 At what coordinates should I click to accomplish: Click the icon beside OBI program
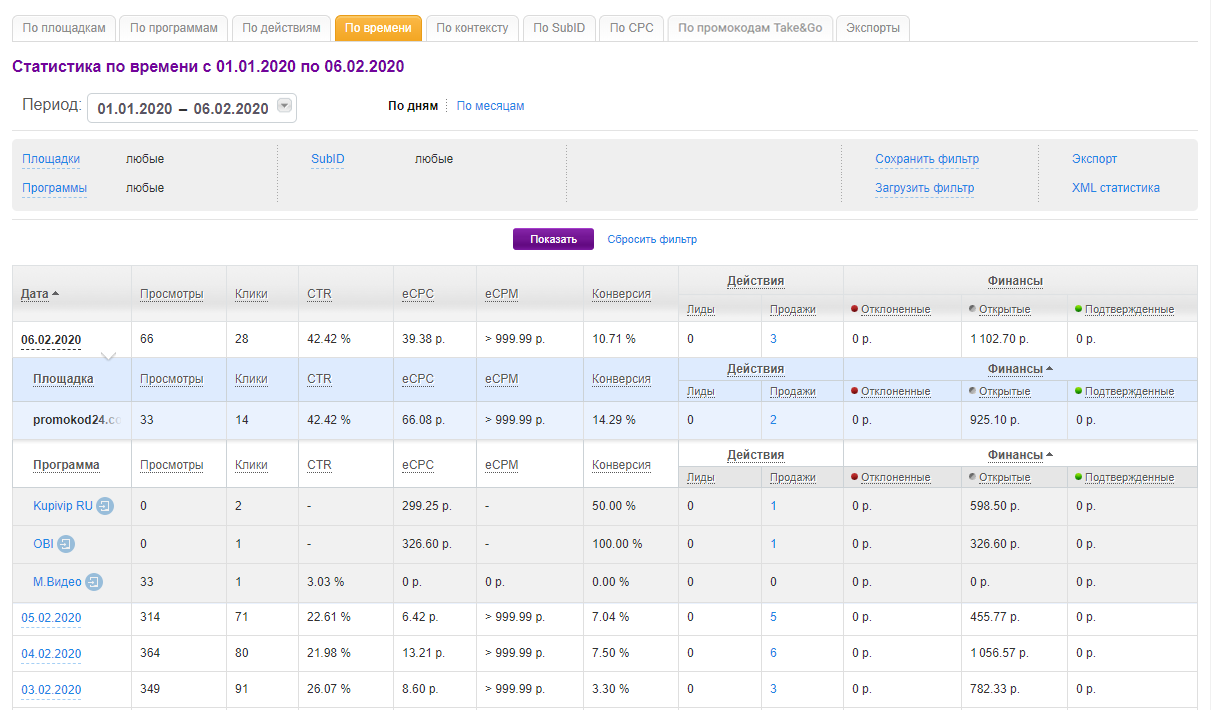[66, 544]
